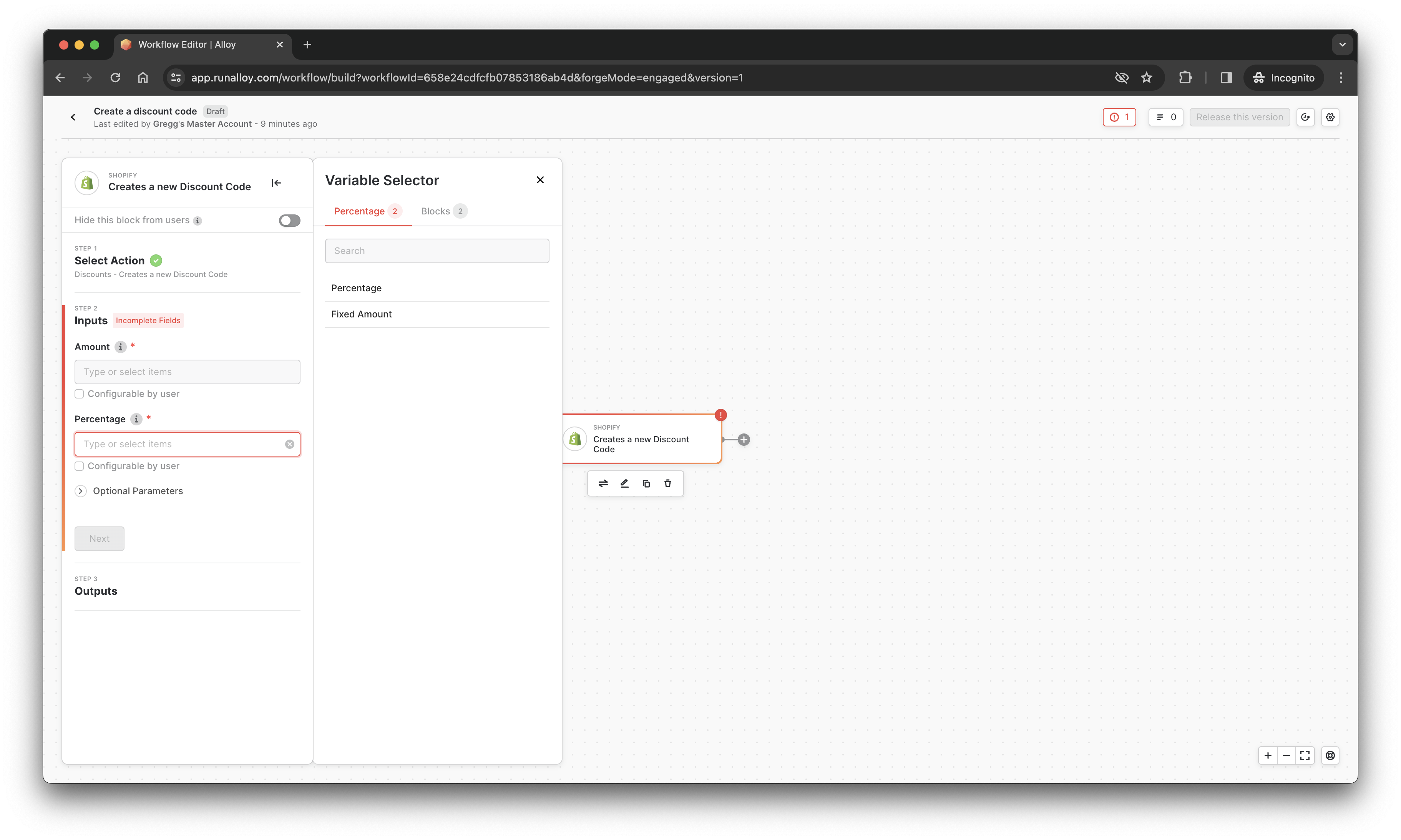Click the Next button
This screenshot has width=1401, height=840.
[x=99, y=538]
